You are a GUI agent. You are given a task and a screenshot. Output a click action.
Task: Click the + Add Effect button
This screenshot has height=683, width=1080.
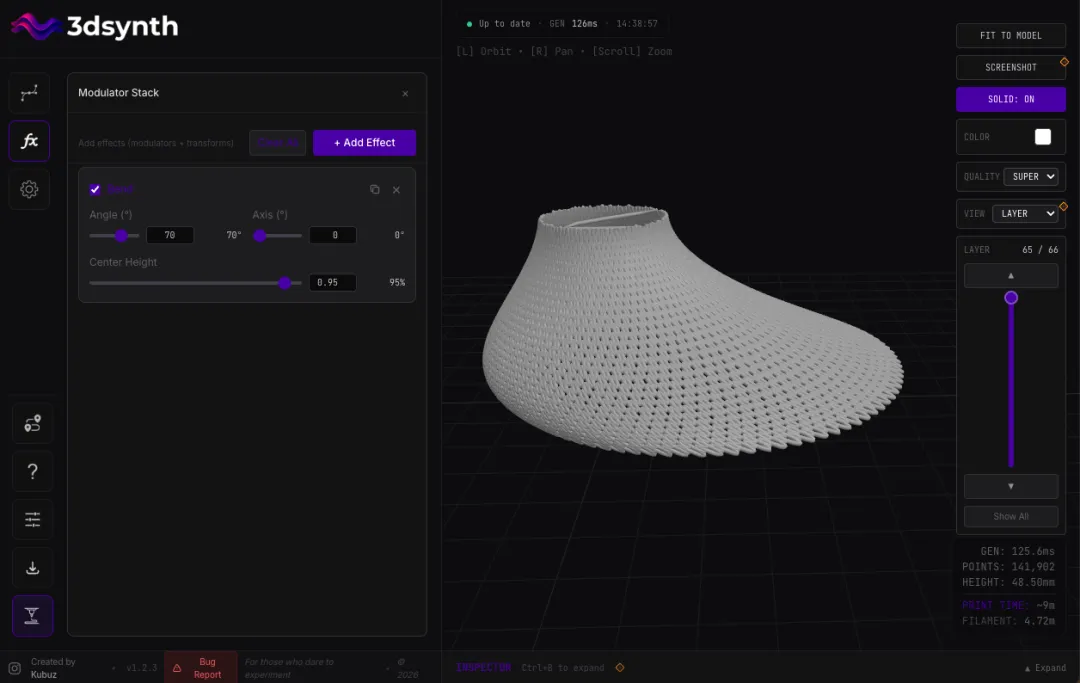pyautogui.click(x=364, y=143)
